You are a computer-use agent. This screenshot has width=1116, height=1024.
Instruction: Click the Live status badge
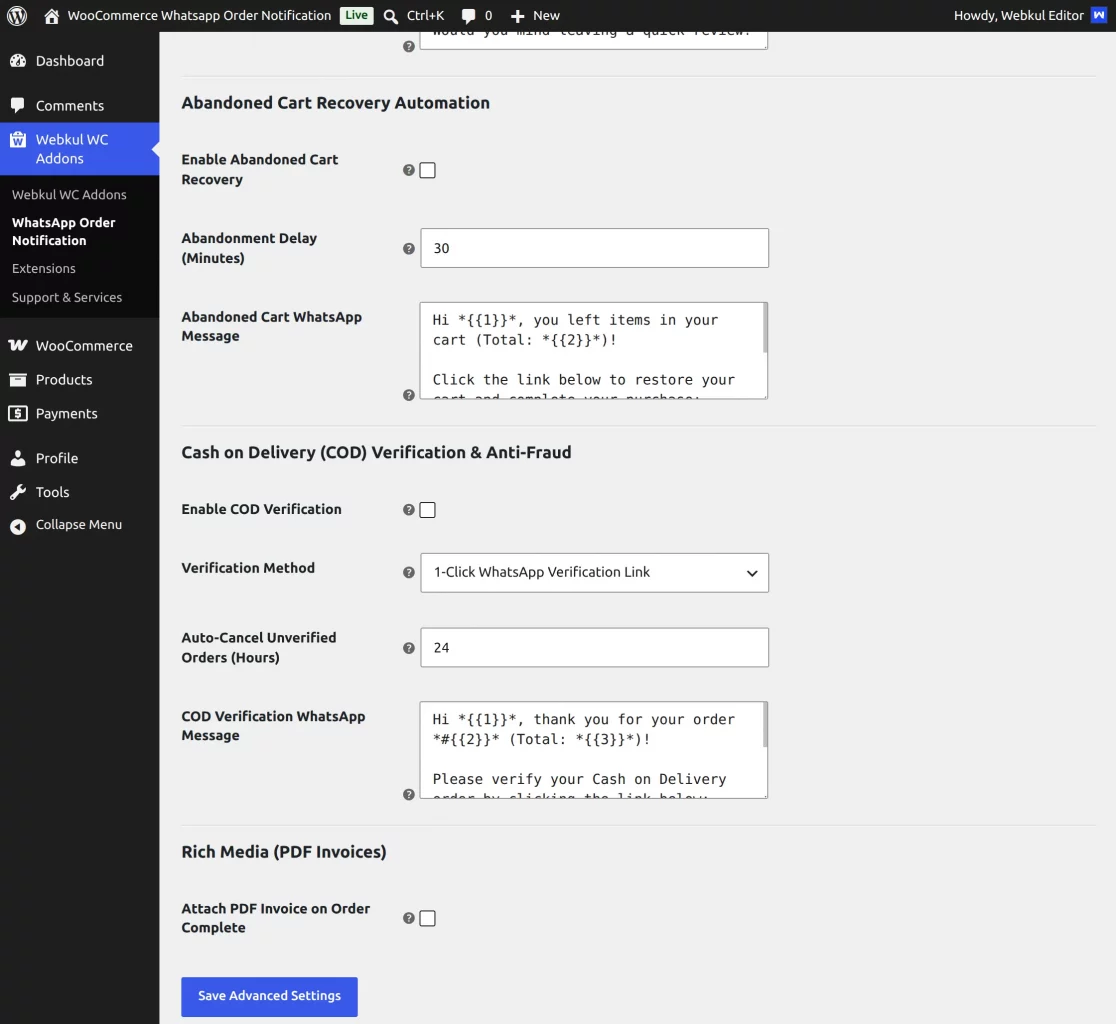click(357, 15)
